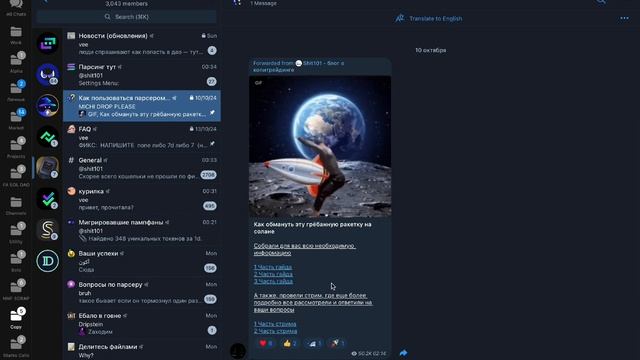Viewport: 640px width, 360px height.
Task: Open link 3 Часть гайда
Action: [273, 281]
